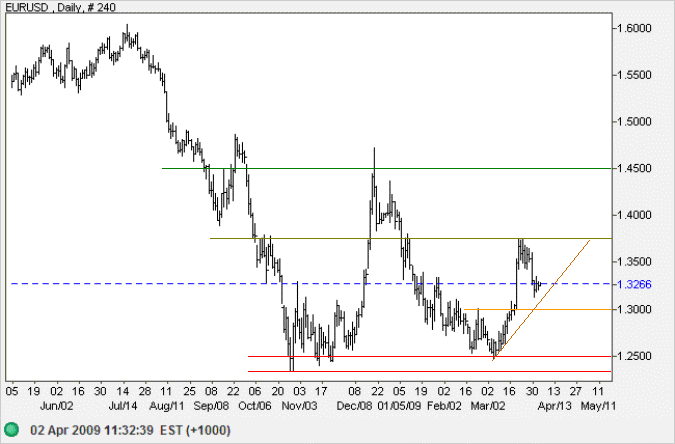Click the Sep/08 date label
Screen dimensions: 675x444
[x=211, y=406]
